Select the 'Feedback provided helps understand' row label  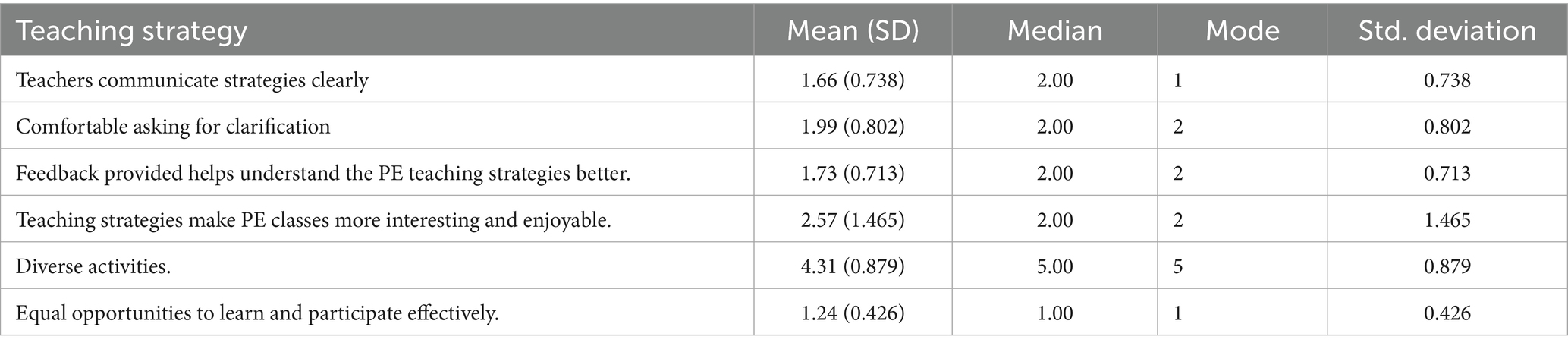pyautogui.click(x=323, y=173)
